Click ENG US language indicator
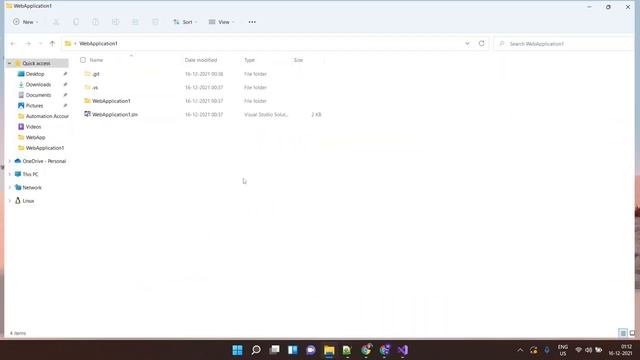The height and width of the screenshot is (360, 640). (x=563, y=350)
